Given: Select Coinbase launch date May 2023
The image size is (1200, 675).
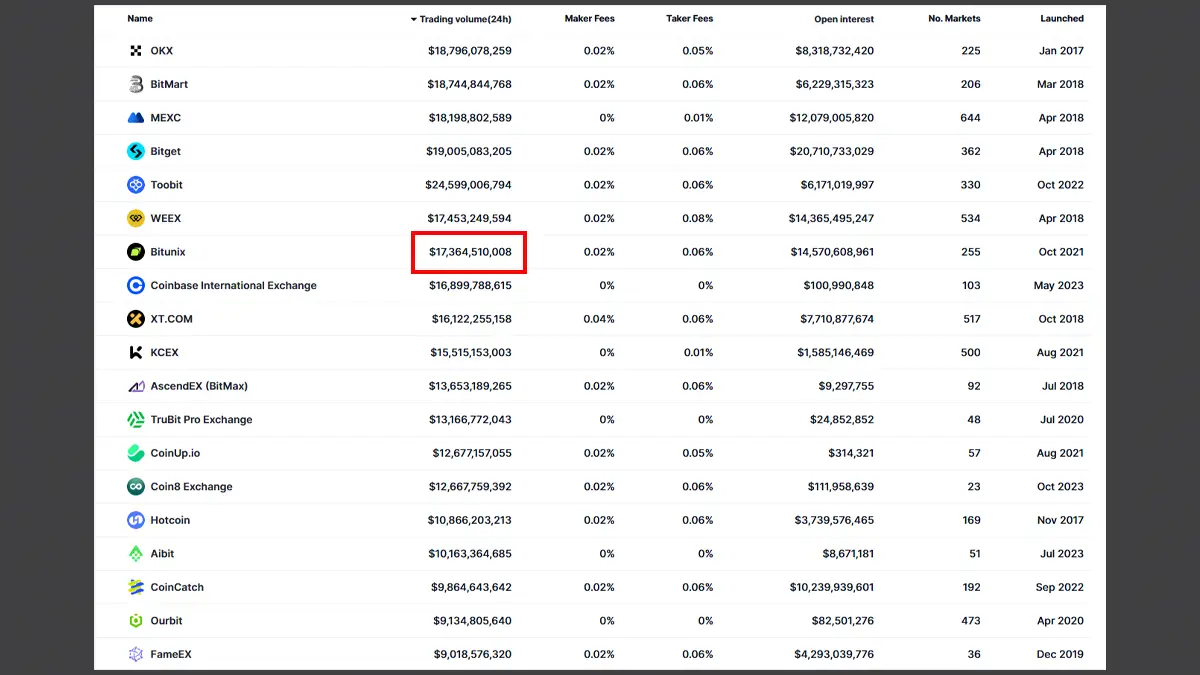Looking at the screenshot, I should pos(1059,285).
